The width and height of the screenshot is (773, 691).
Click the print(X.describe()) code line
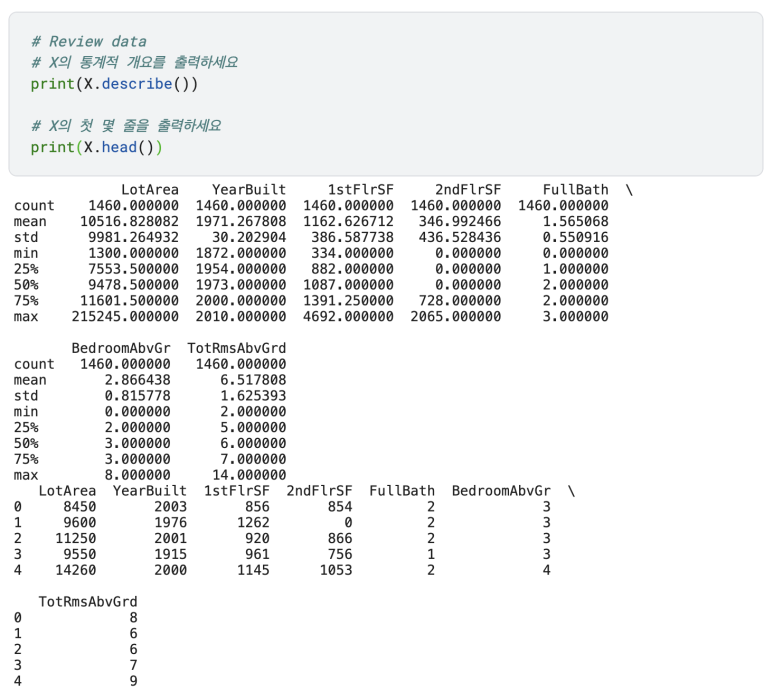pyautogui.click(x=114, y=84)
